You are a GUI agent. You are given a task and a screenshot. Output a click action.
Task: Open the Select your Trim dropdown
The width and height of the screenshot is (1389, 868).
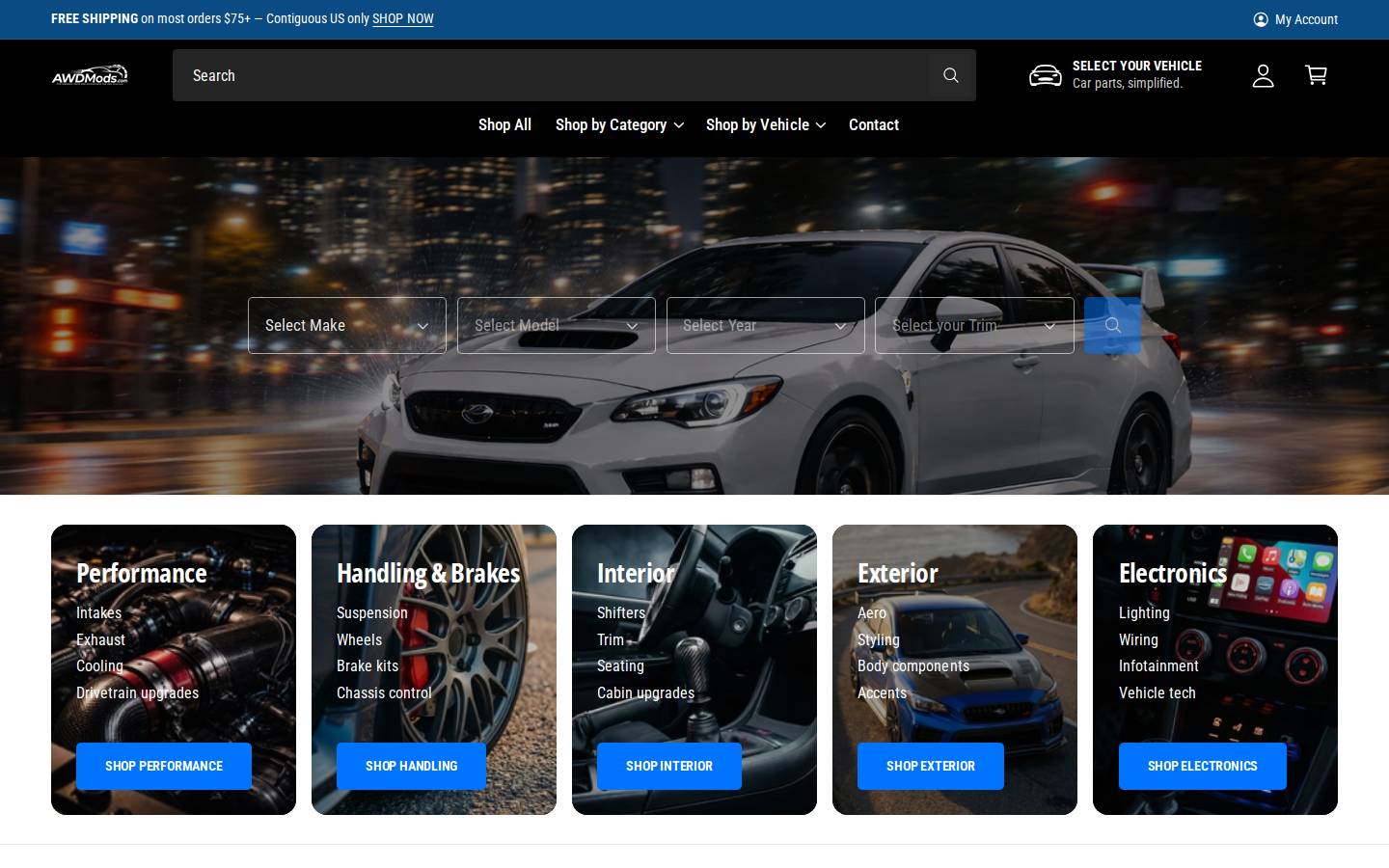click(x=974, y=325)
